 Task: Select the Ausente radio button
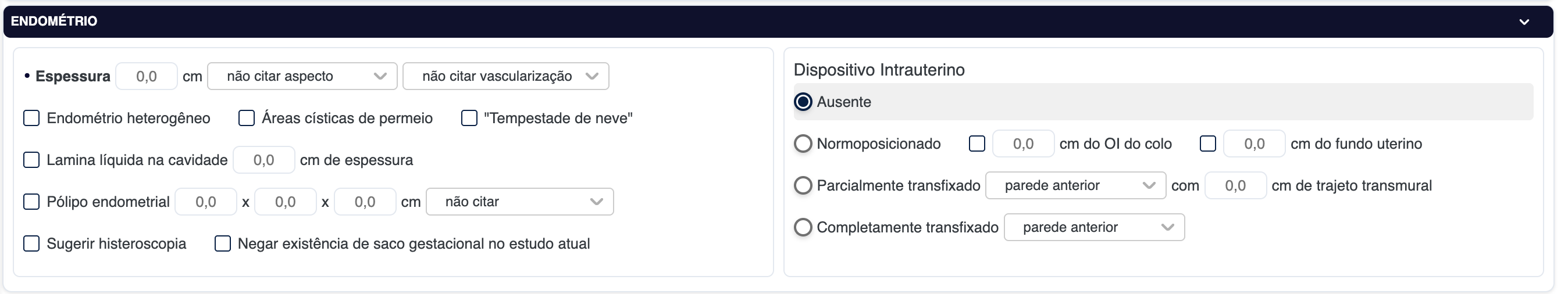pos(803,102)
